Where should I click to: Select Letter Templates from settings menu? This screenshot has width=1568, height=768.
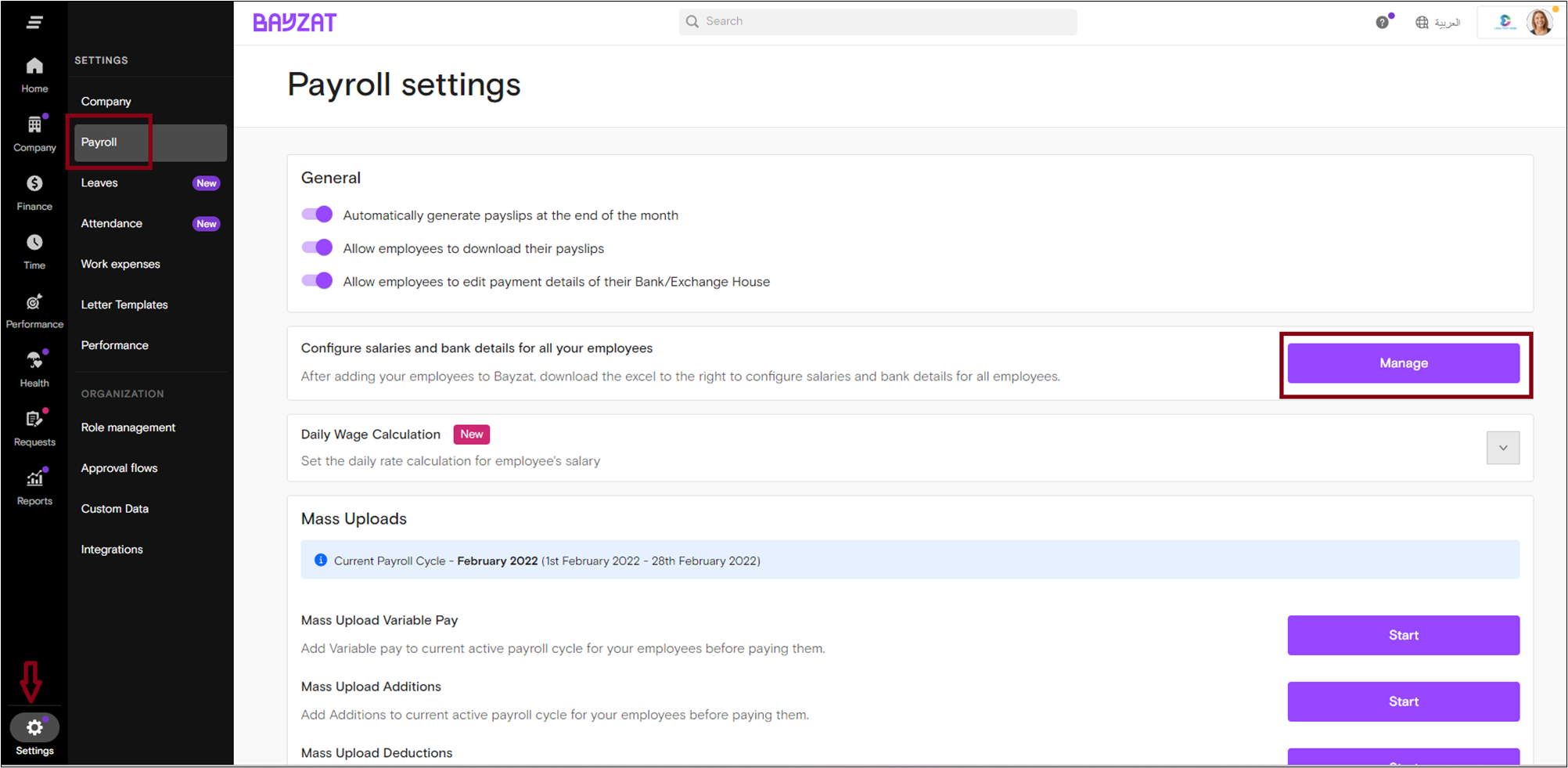pyautogui.click(x=124, y=305)
